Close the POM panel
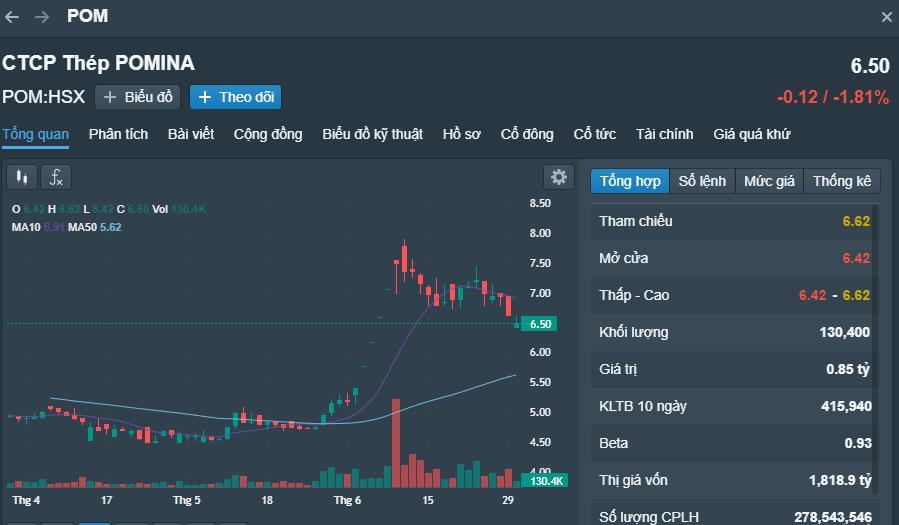 point(886,17)
